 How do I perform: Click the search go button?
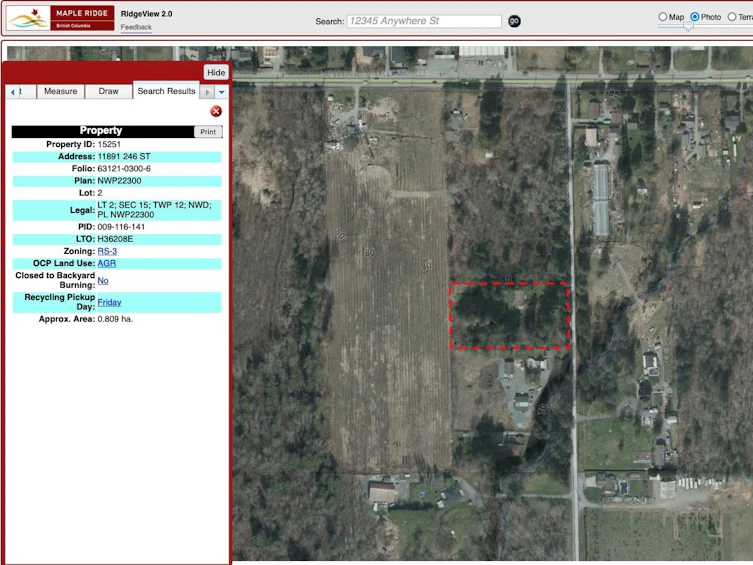(x=514, y=21)
